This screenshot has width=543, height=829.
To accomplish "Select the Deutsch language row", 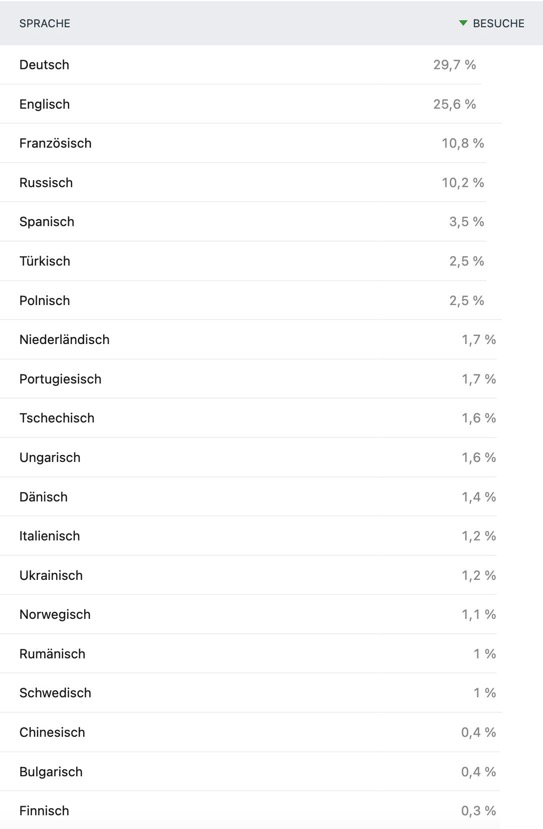I will [x=271, y=65].
